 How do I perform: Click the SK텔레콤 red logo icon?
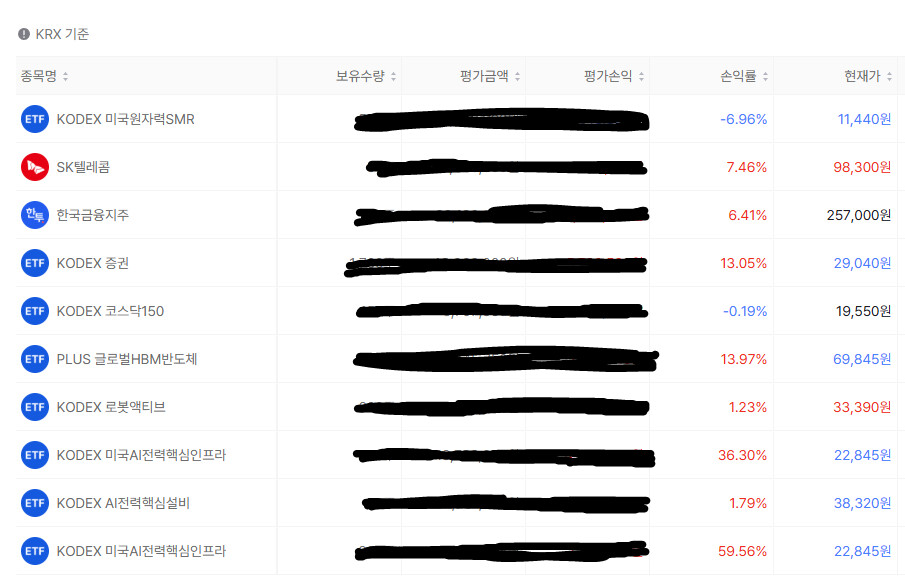[35, 167]
